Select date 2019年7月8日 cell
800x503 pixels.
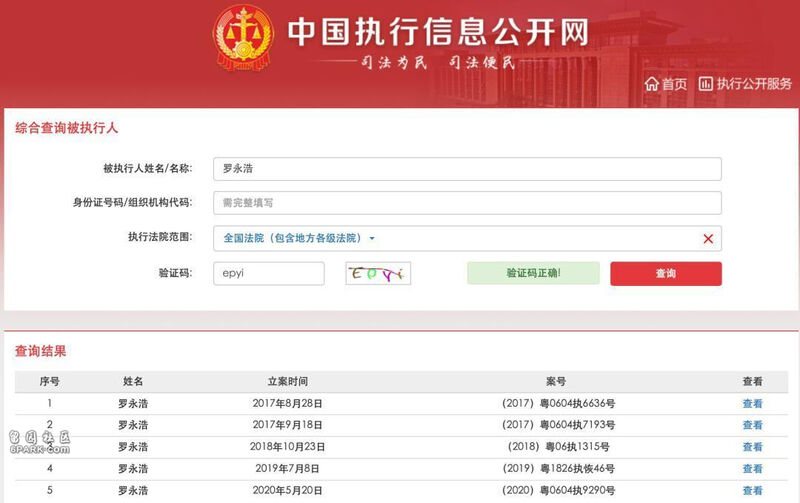[x=287, y=468]
